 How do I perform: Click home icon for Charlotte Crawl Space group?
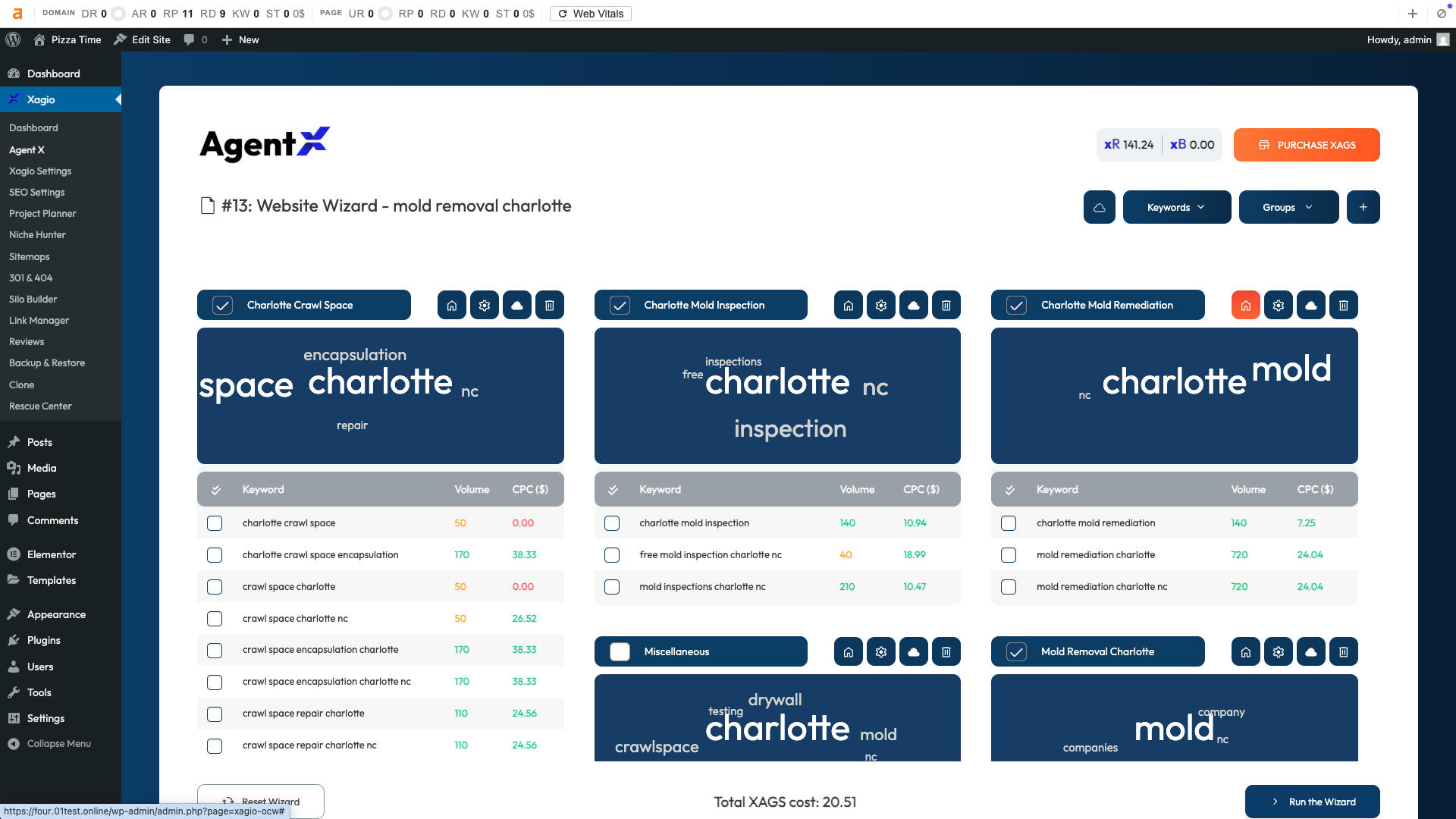click(x=452, y=305)
